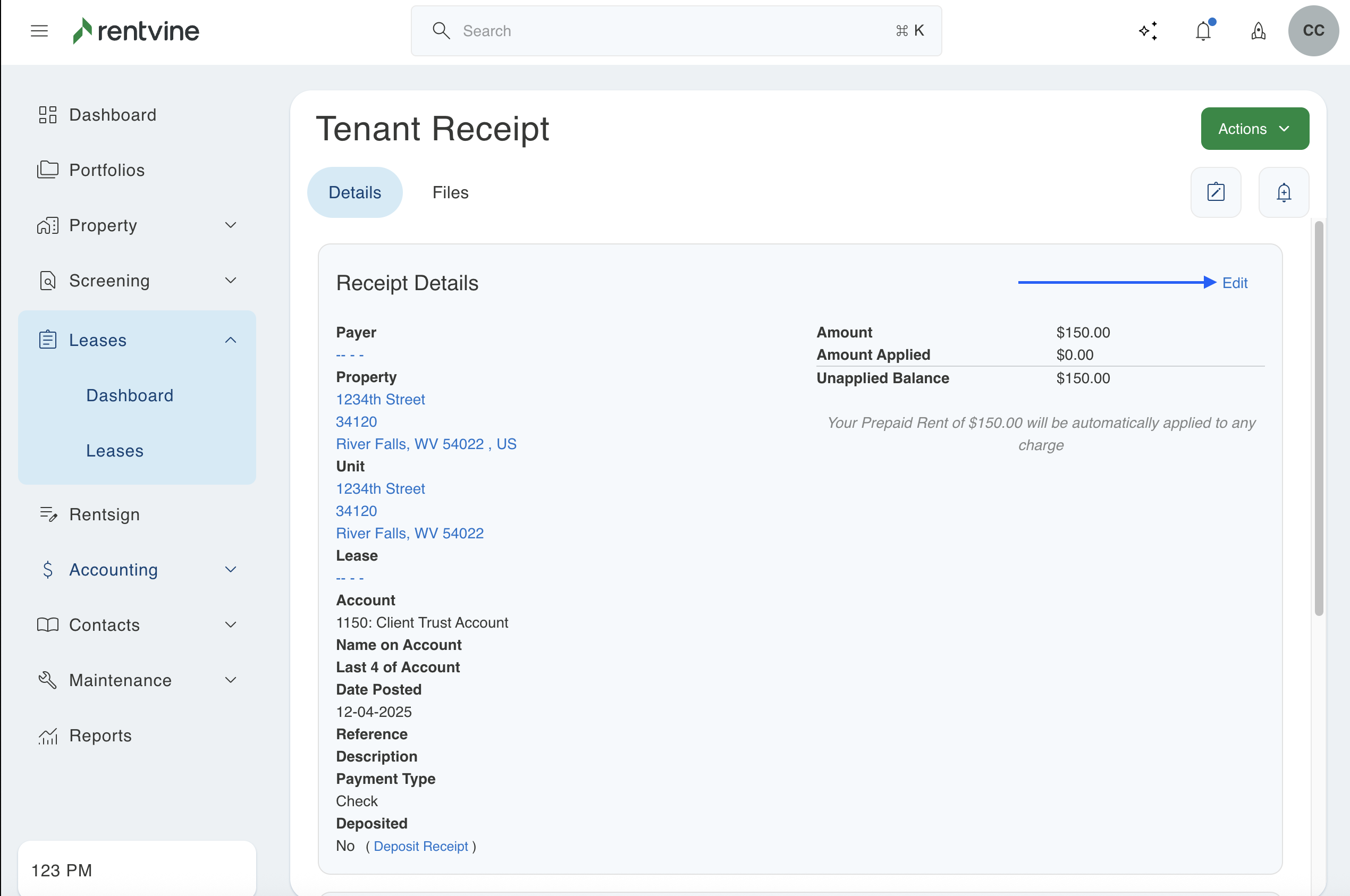Switch to the Files tab
The image size is (1350, 896).
pos(450,192)
